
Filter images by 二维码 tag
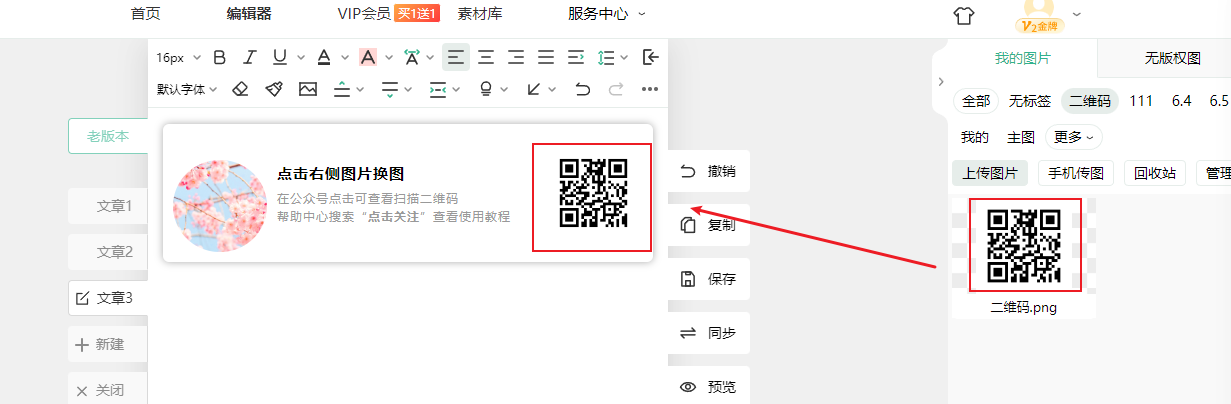pos(1090,101)
